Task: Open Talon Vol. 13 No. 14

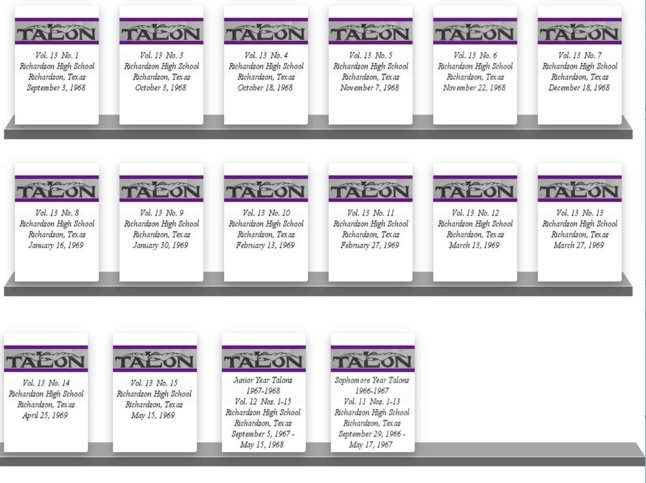Action: pyautogui.click(x=46, y=399)
